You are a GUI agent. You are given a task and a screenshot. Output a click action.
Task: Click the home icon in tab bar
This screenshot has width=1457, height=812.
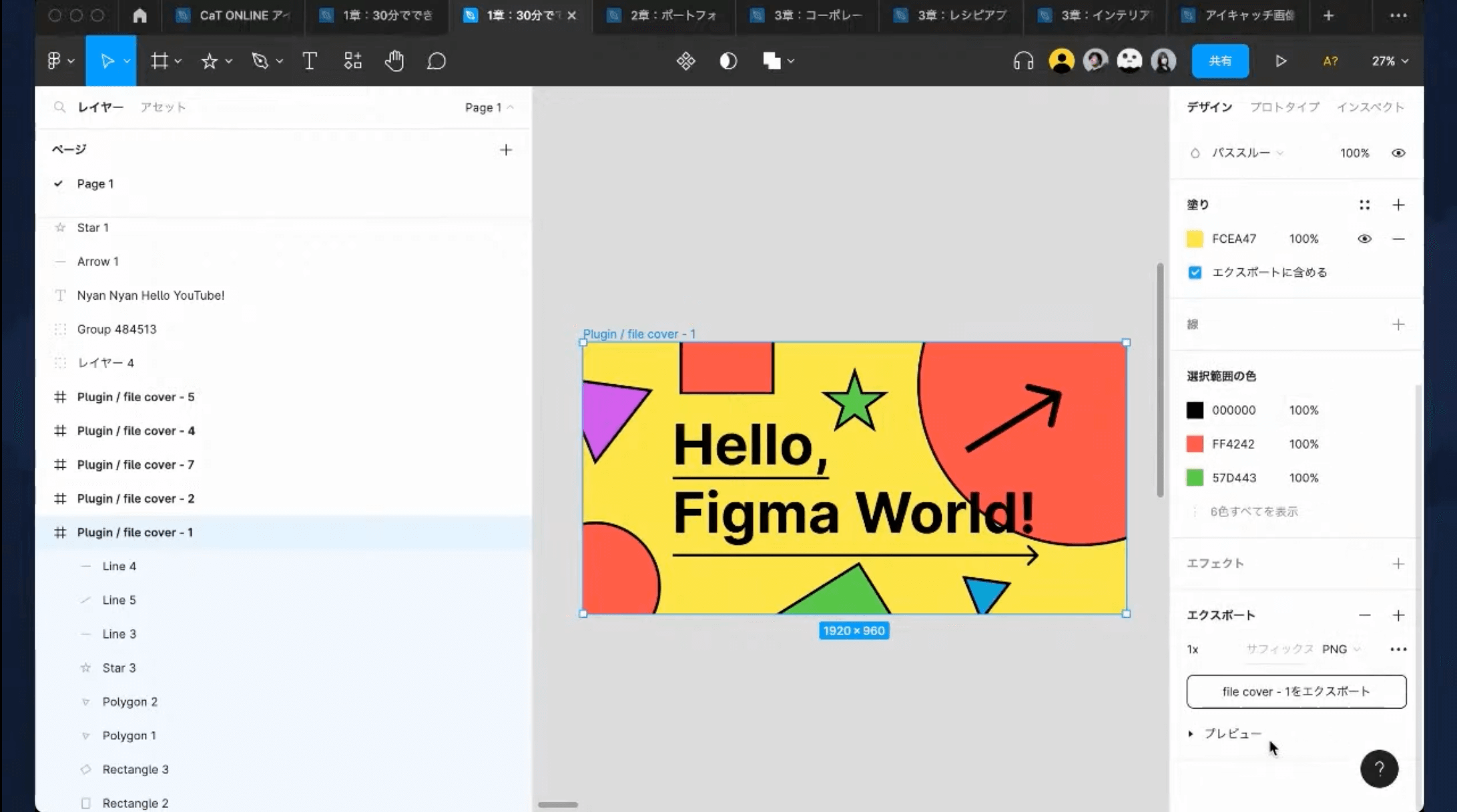pos(139,15)
